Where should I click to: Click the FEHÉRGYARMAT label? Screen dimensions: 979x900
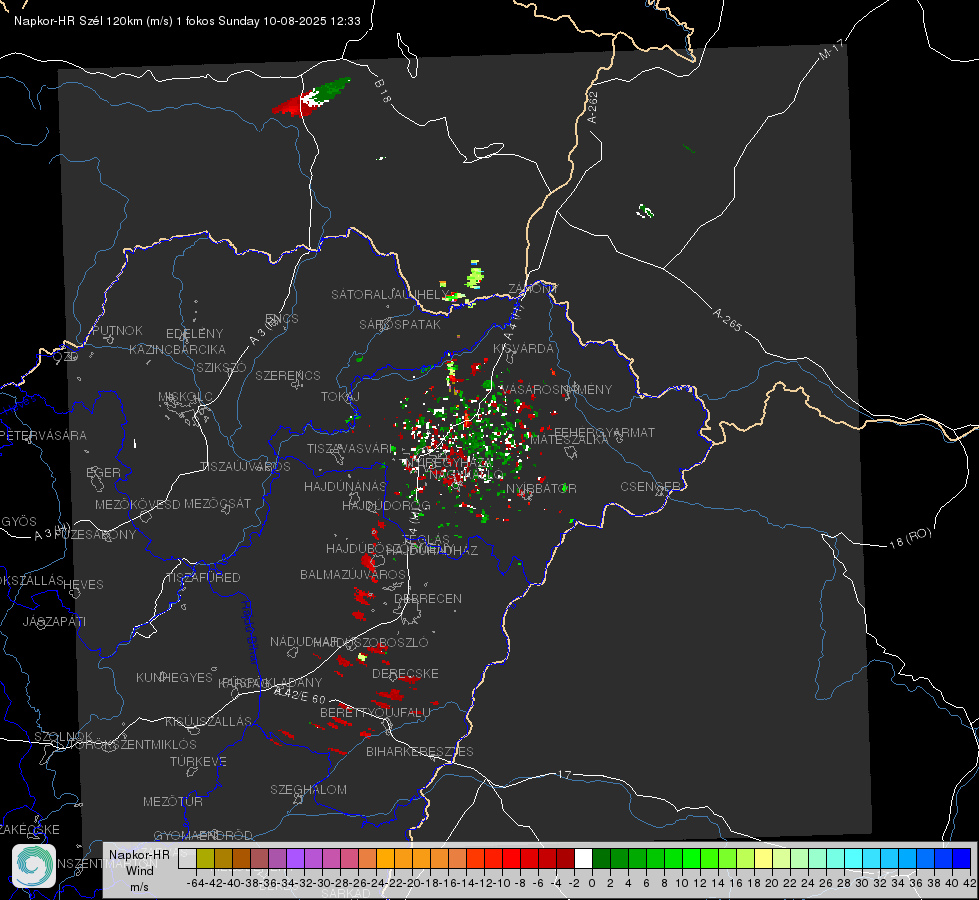point(605,432)
